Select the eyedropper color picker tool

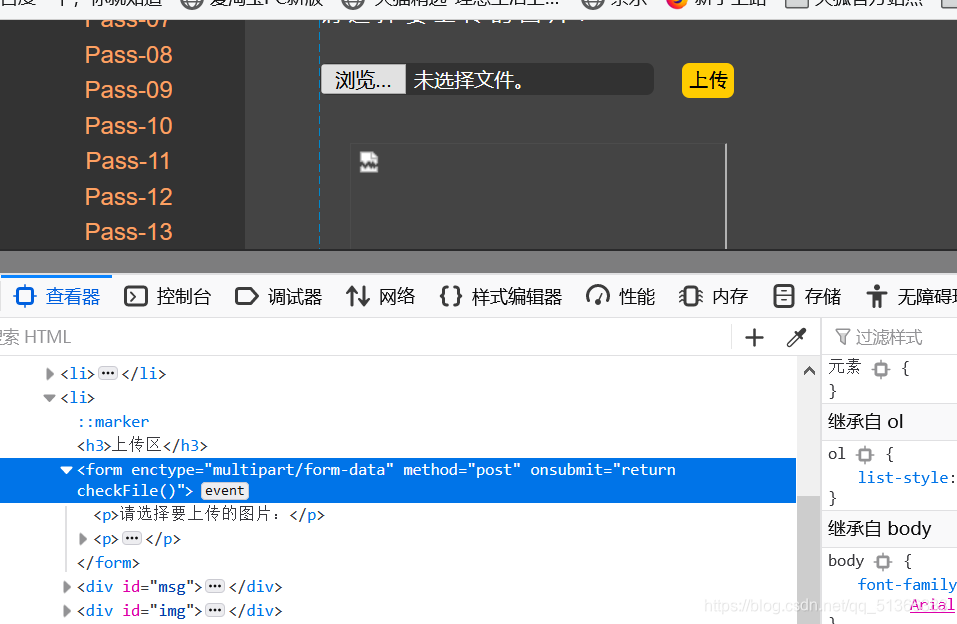coord(796,337)
